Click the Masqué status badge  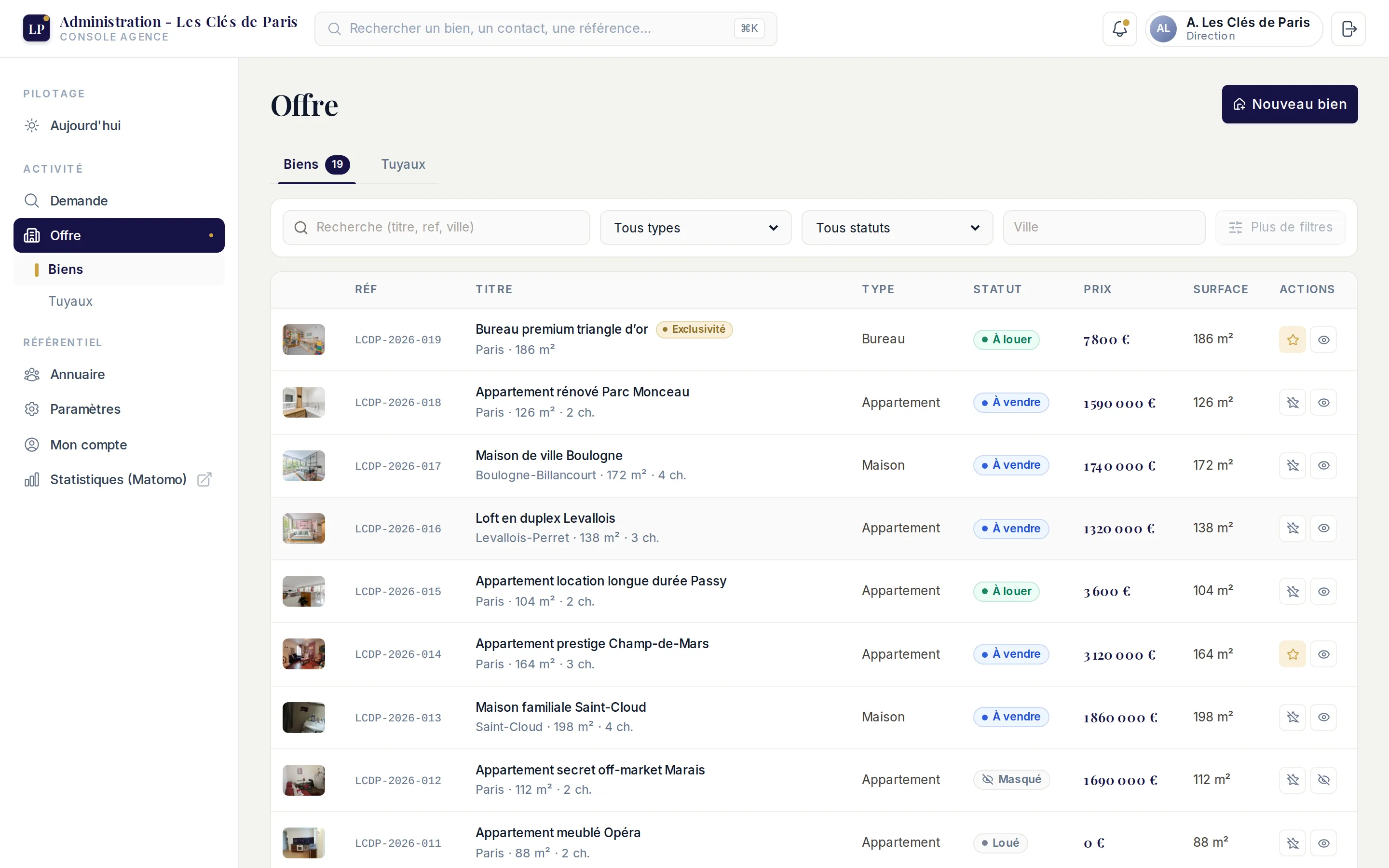(x=1011, y=780)
